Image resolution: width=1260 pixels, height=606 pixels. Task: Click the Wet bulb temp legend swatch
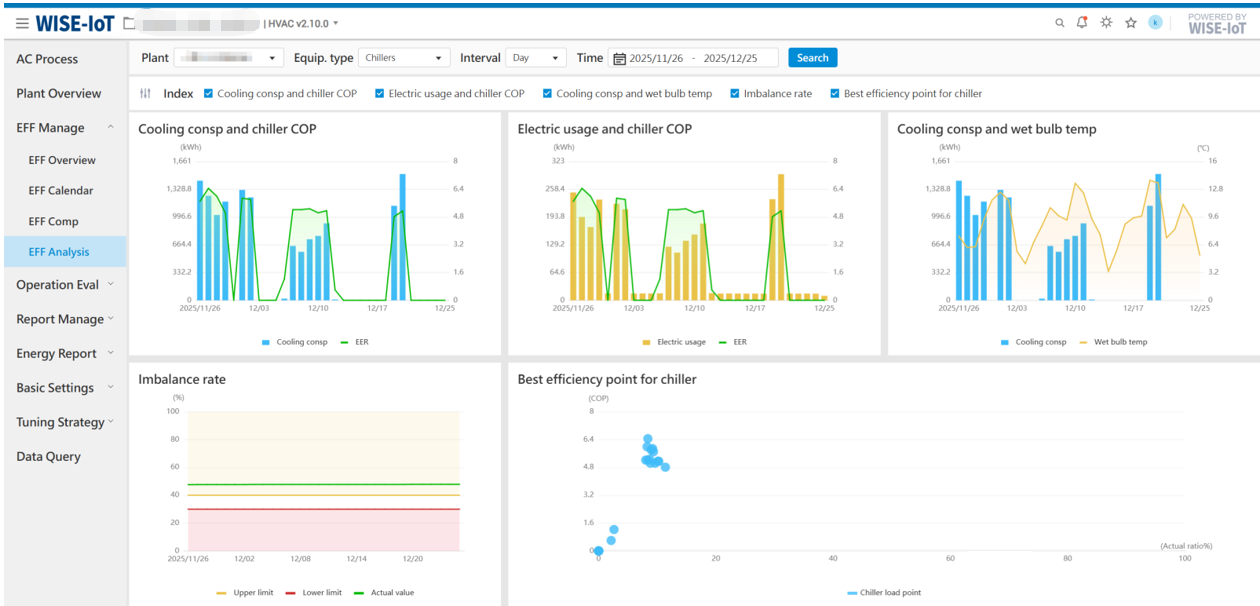click(1083, 342)
